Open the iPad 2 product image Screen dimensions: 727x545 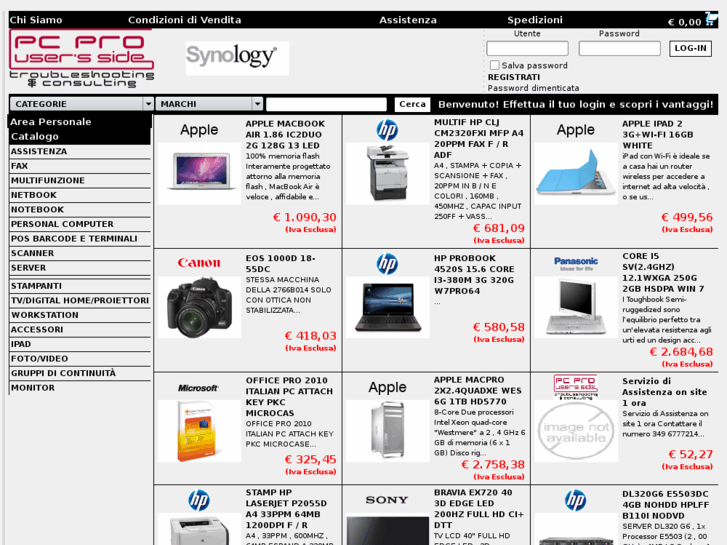click(x=576, y=173)
